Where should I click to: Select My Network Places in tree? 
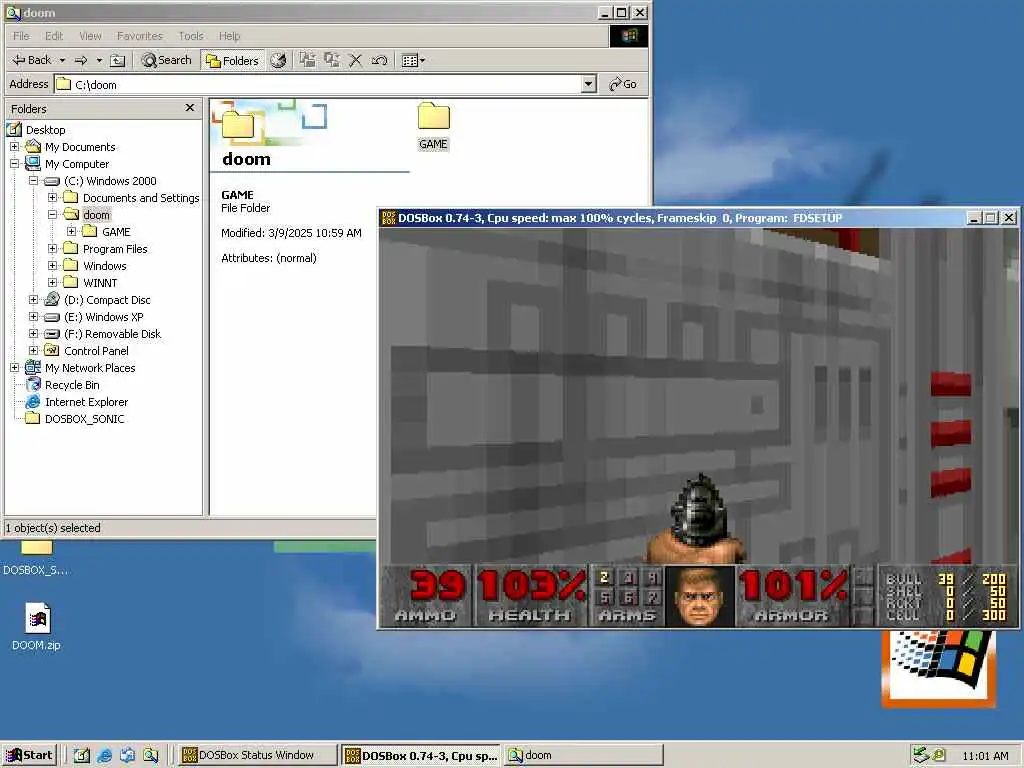click(x=90, y=368)
